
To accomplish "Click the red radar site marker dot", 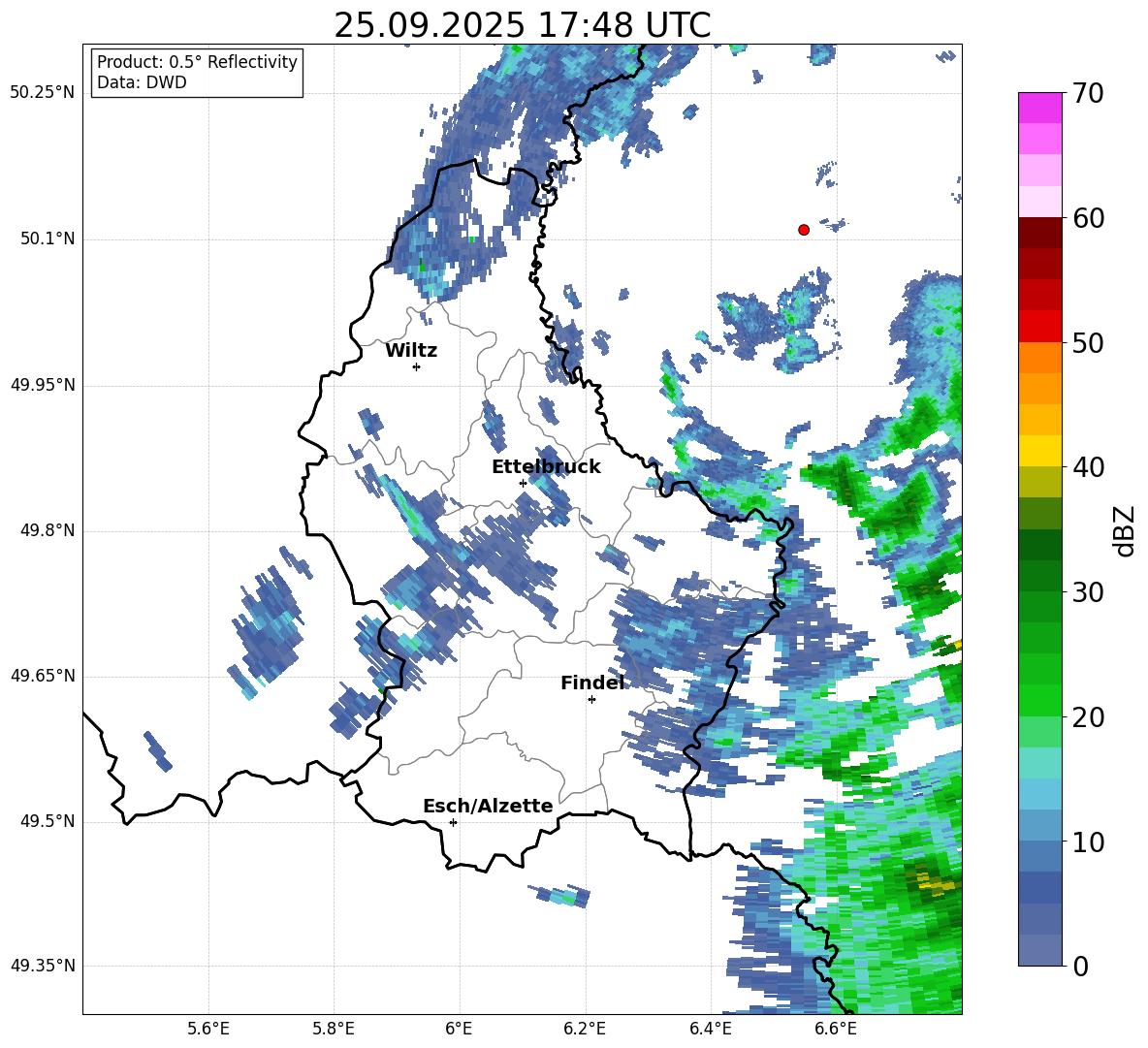I will tap(804, 230).
